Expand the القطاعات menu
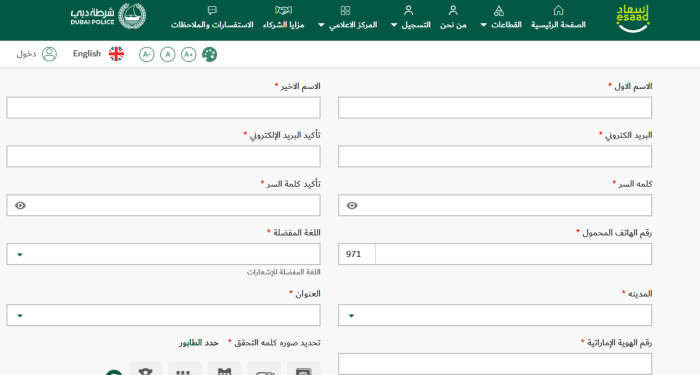This screenshot has height=375, width=700. coord(500,17)
